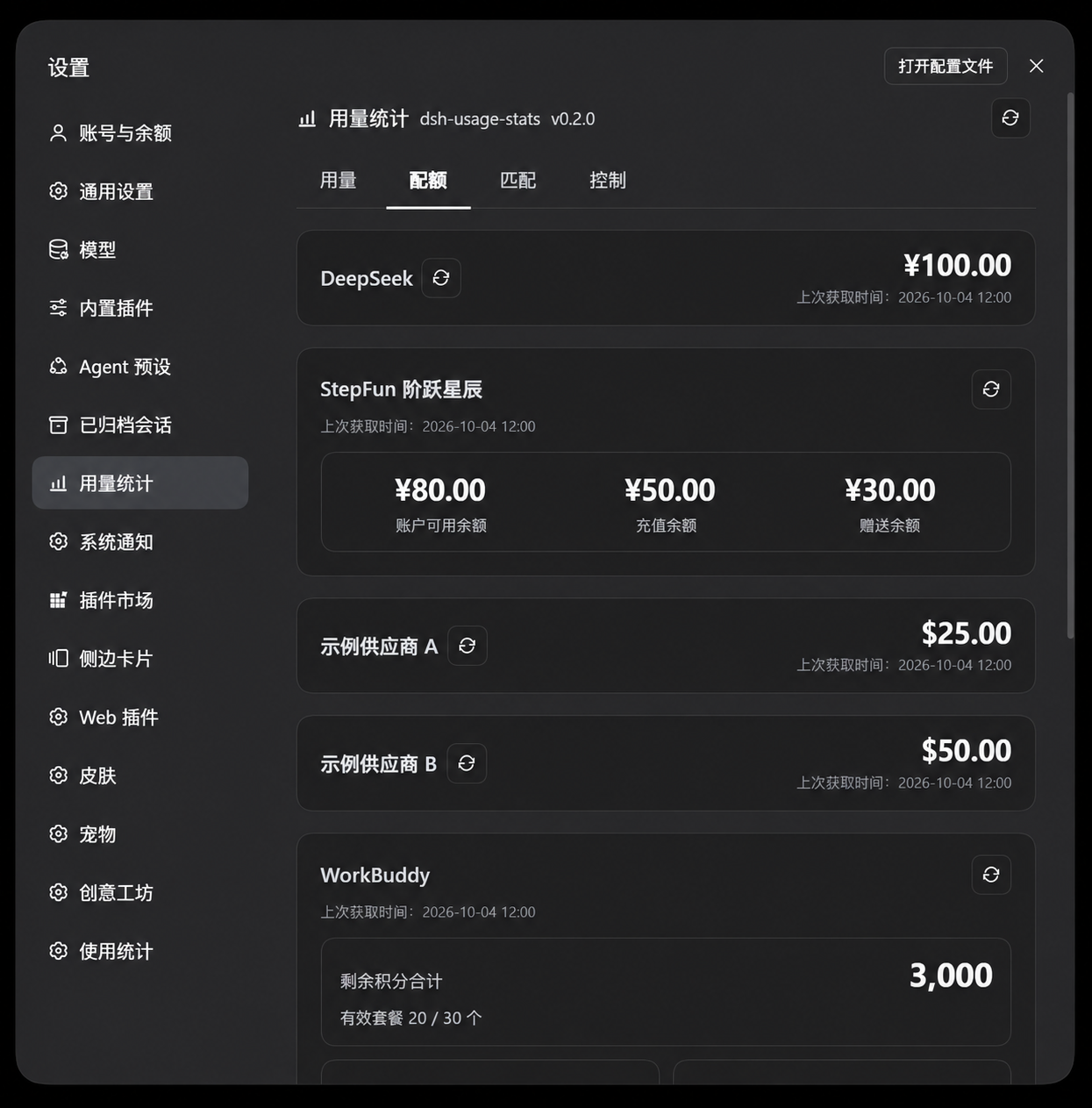Switch to the 用量 tab
Viewport: 1092px width, 1108px height.
tap(339, 181)
